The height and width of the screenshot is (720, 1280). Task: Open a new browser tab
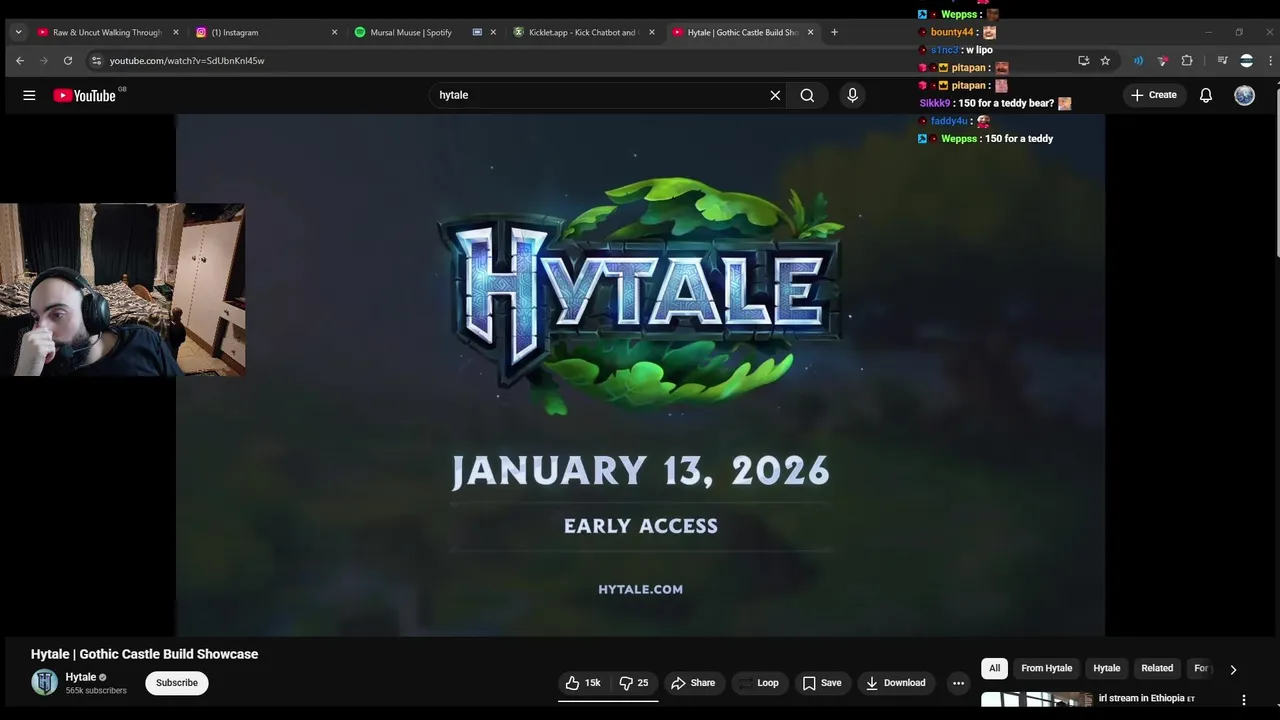pos(834,32)
